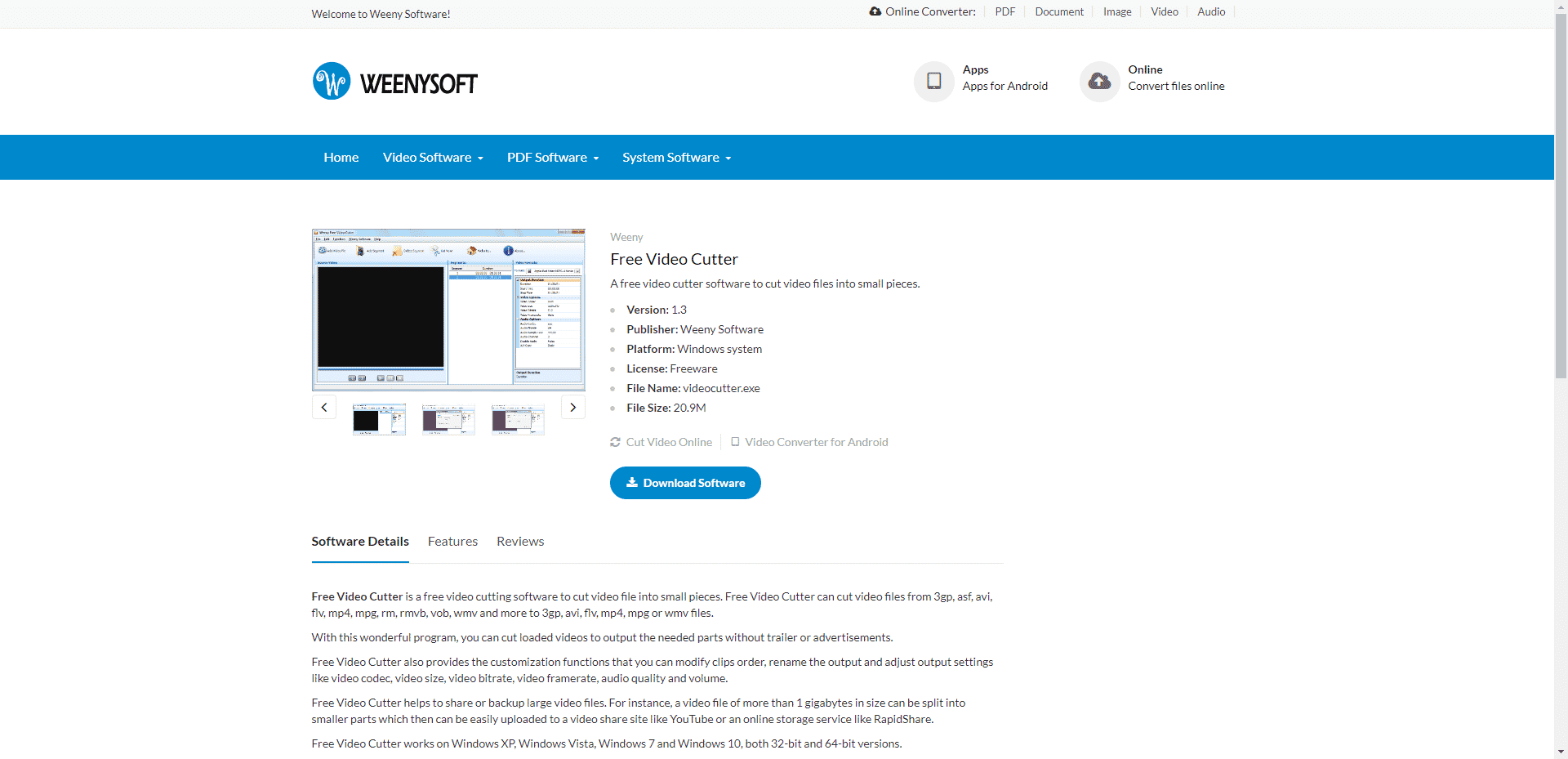Select the third screenshot thumbnail
This screenshot has height=759, width=1568.
tap(518, 419)
